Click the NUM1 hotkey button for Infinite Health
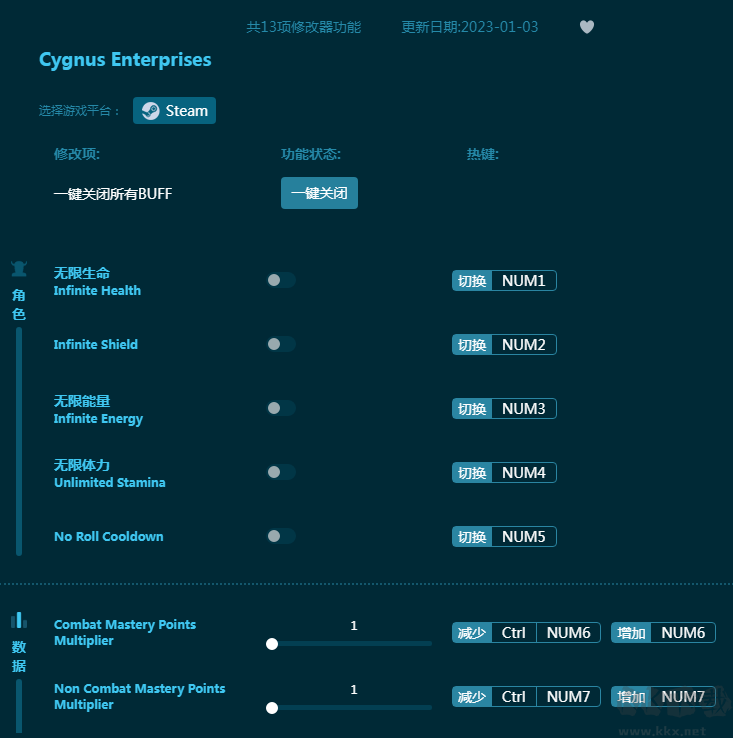This screenshot has width=733, height=738. click(x=523, y=281)
